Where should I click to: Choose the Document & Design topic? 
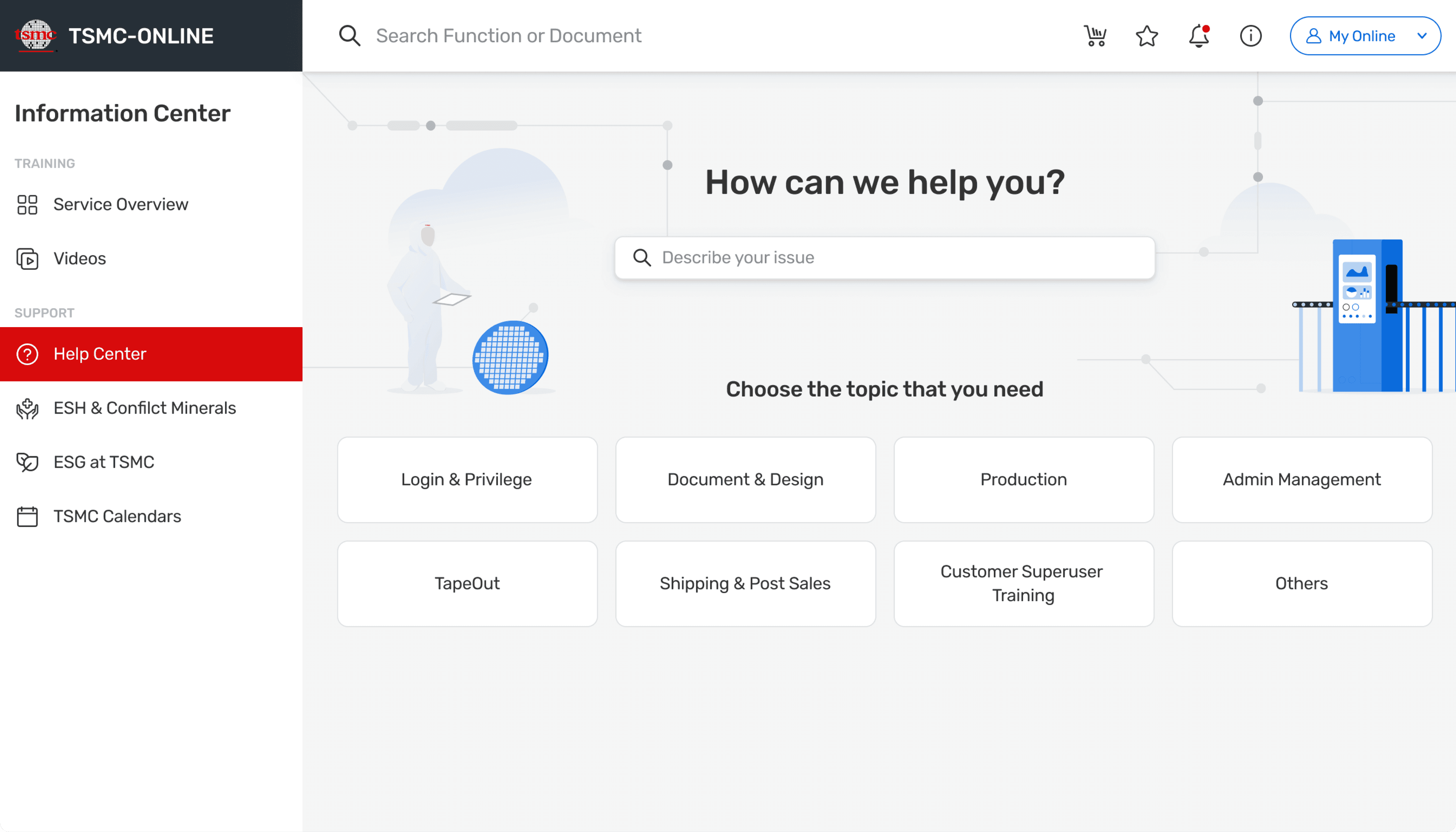(x=745, y=480)
